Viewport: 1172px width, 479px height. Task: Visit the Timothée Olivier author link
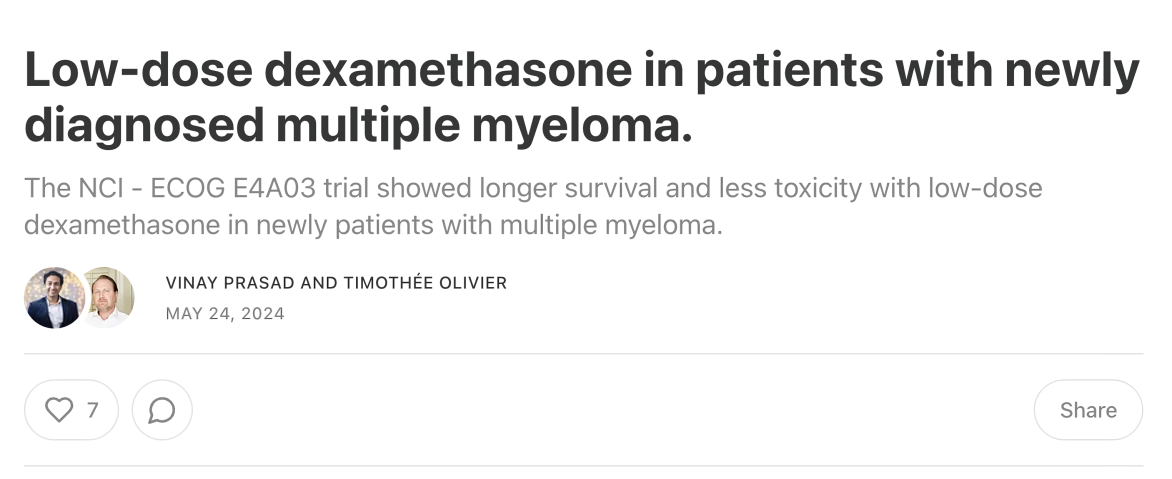[425, 283]
